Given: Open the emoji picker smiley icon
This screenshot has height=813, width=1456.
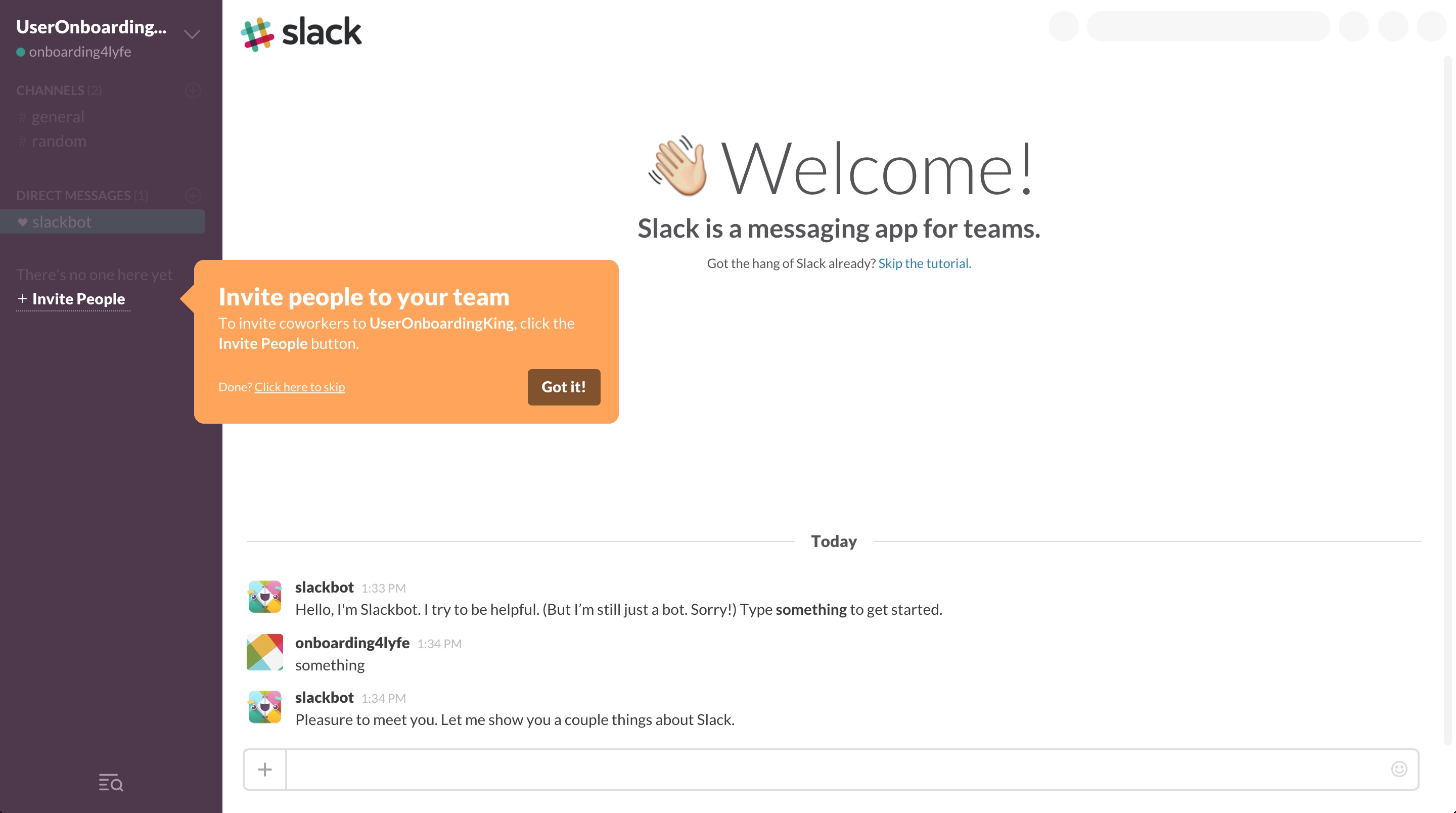Looking at the screenshot, I should tap(1399, 769).
